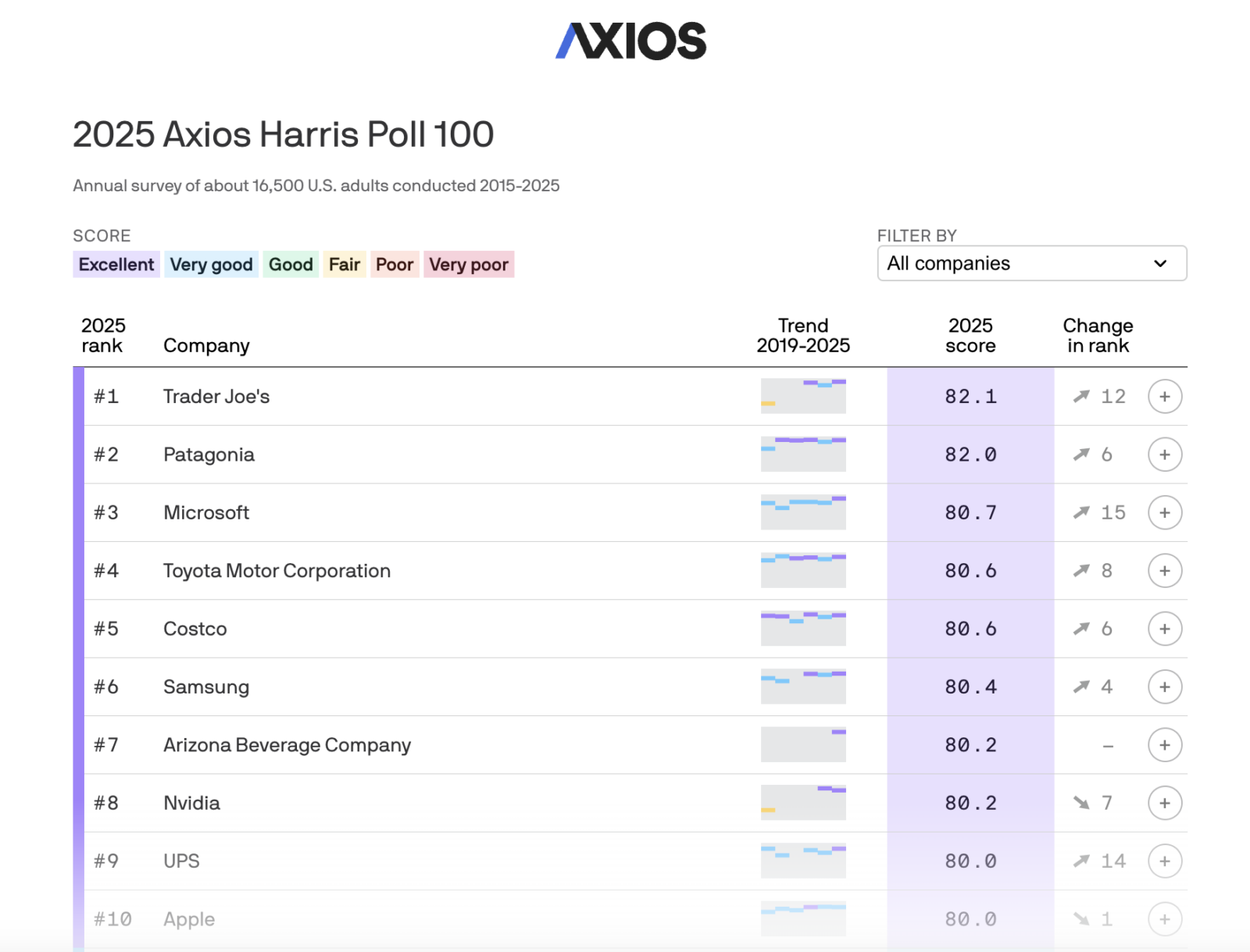Select the Excellent score legend chip
Viewport: 1250px width, 952px height.
tap(116, 265)
